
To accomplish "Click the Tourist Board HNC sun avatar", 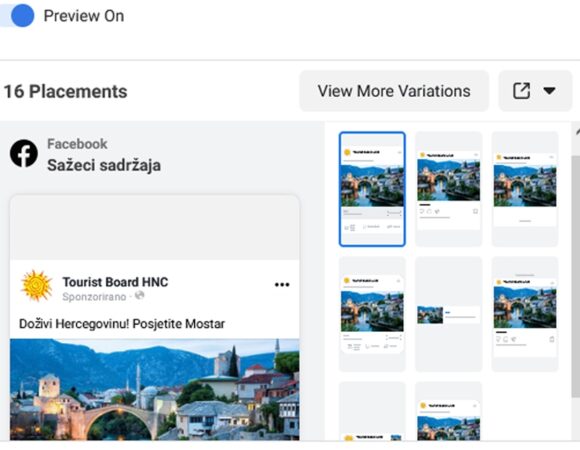I will (x=36, y=286).
